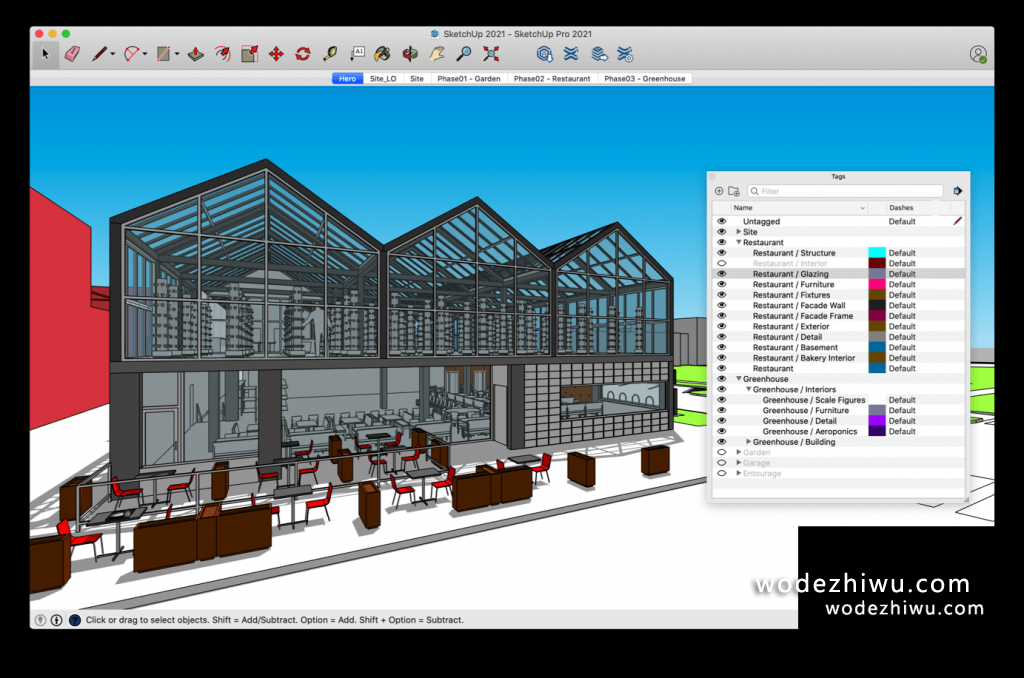The width and height of the screenshot is (1024, 678).
Task: Hide the Restaurant / Glazing tag
Action: (721, 274)
